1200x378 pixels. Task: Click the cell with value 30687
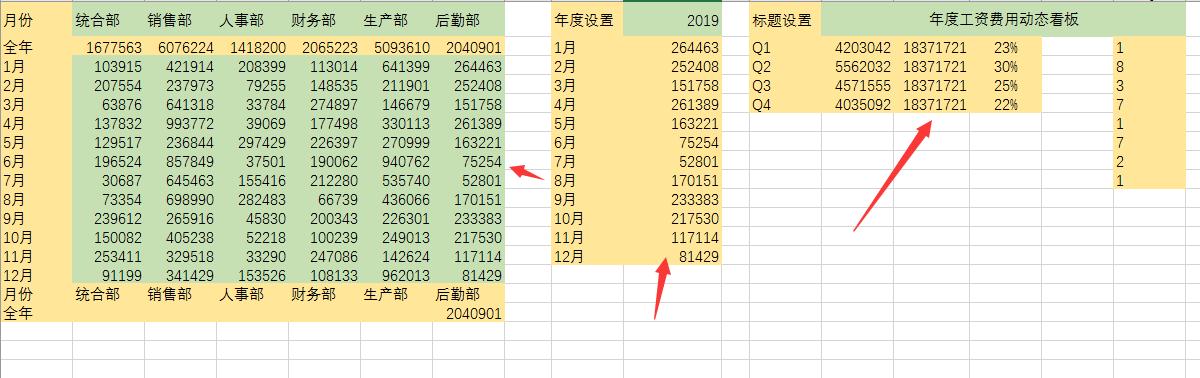pyautogui.click(x=109, y=180)
